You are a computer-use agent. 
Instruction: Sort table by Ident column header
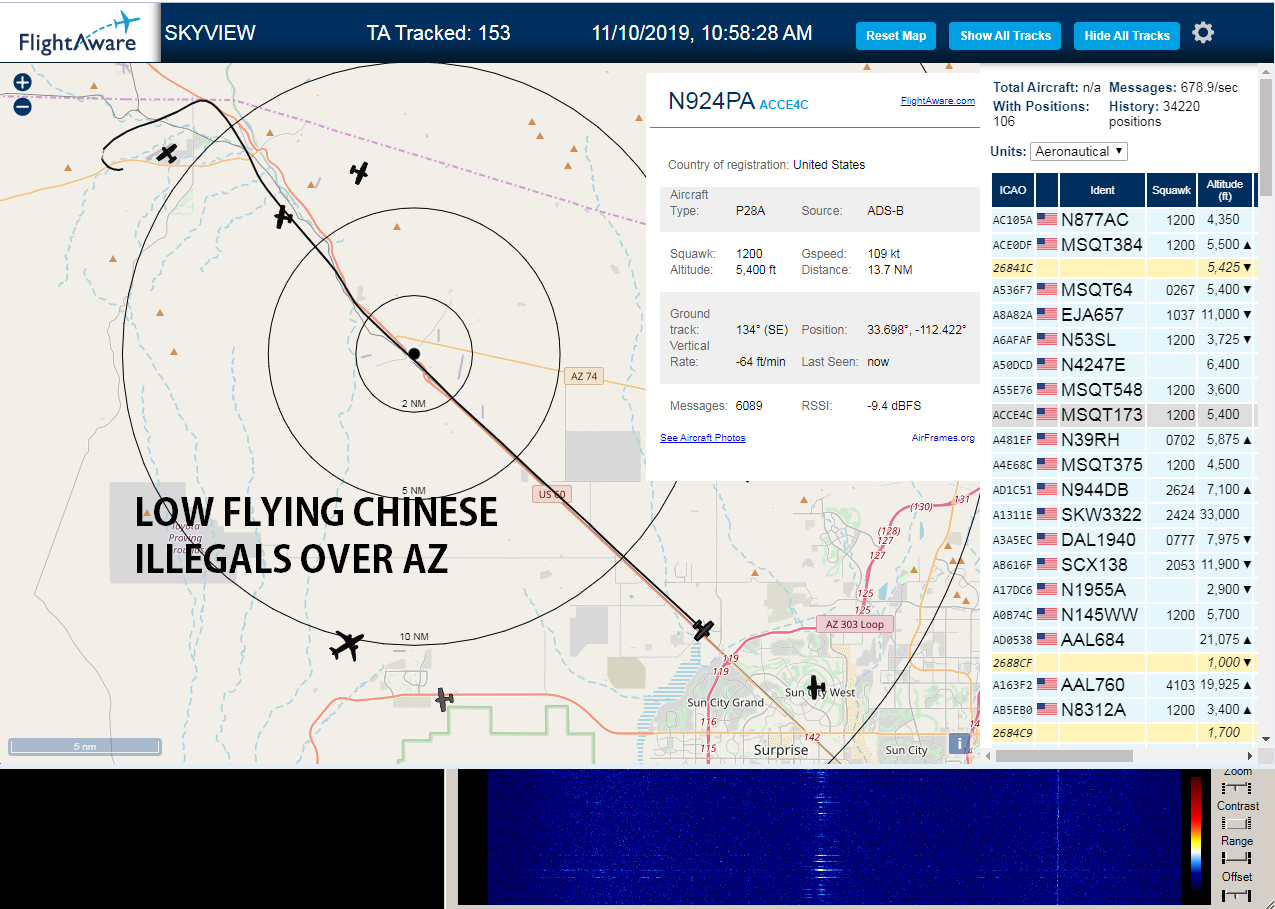[1102, 190]
